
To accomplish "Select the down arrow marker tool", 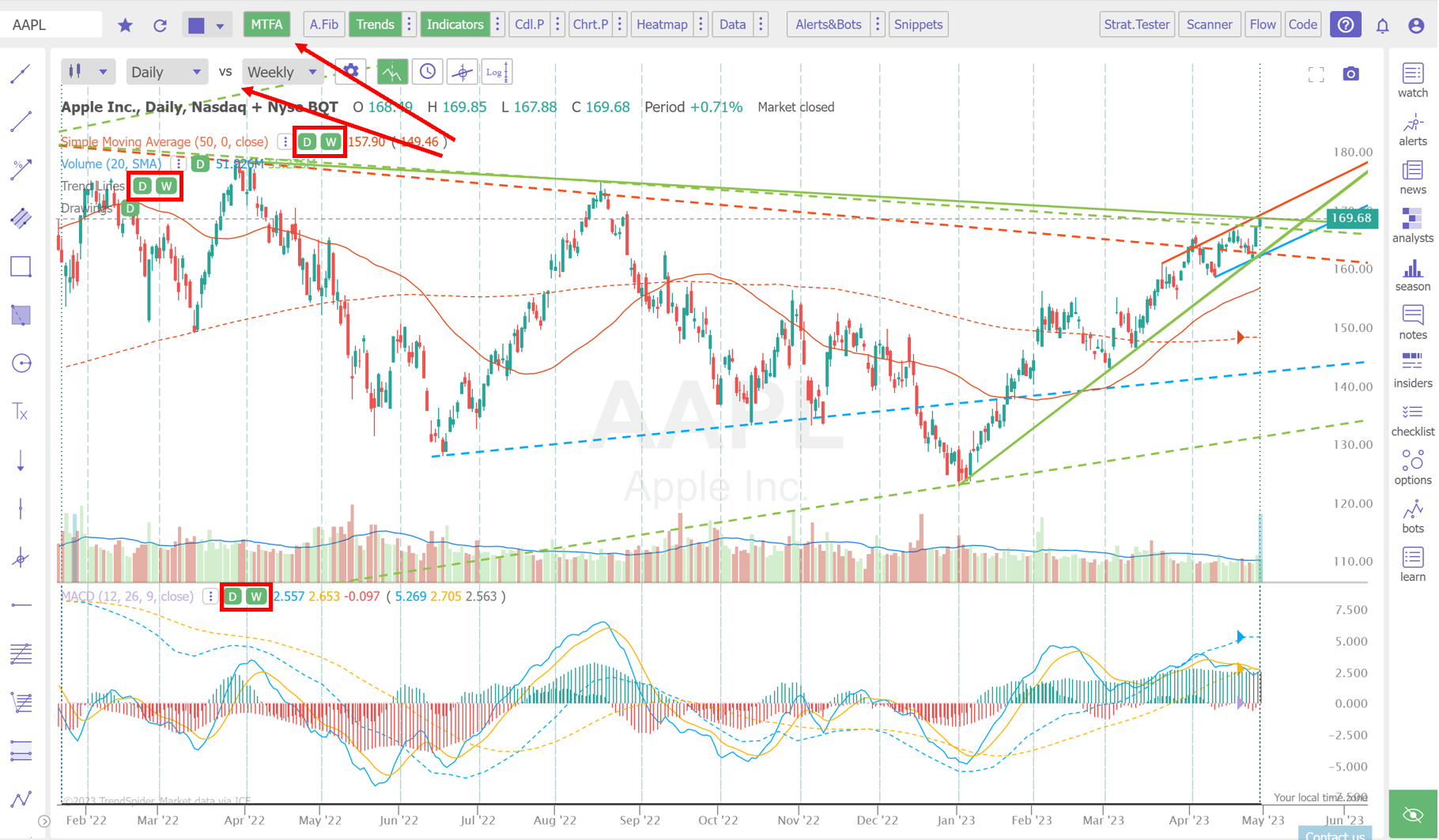I will coord(21,460).
